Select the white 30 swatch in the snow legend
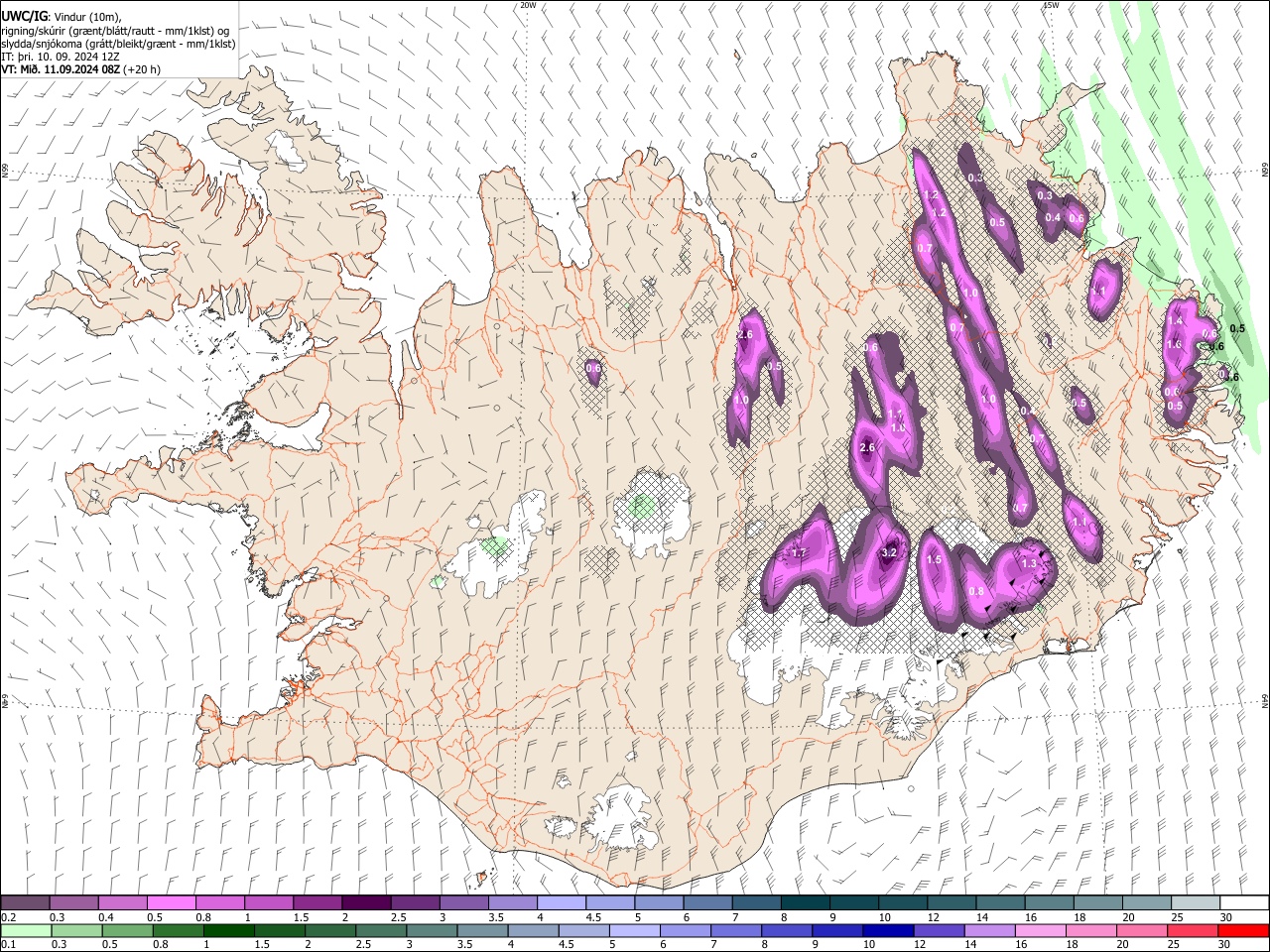 coord(1243,902)
